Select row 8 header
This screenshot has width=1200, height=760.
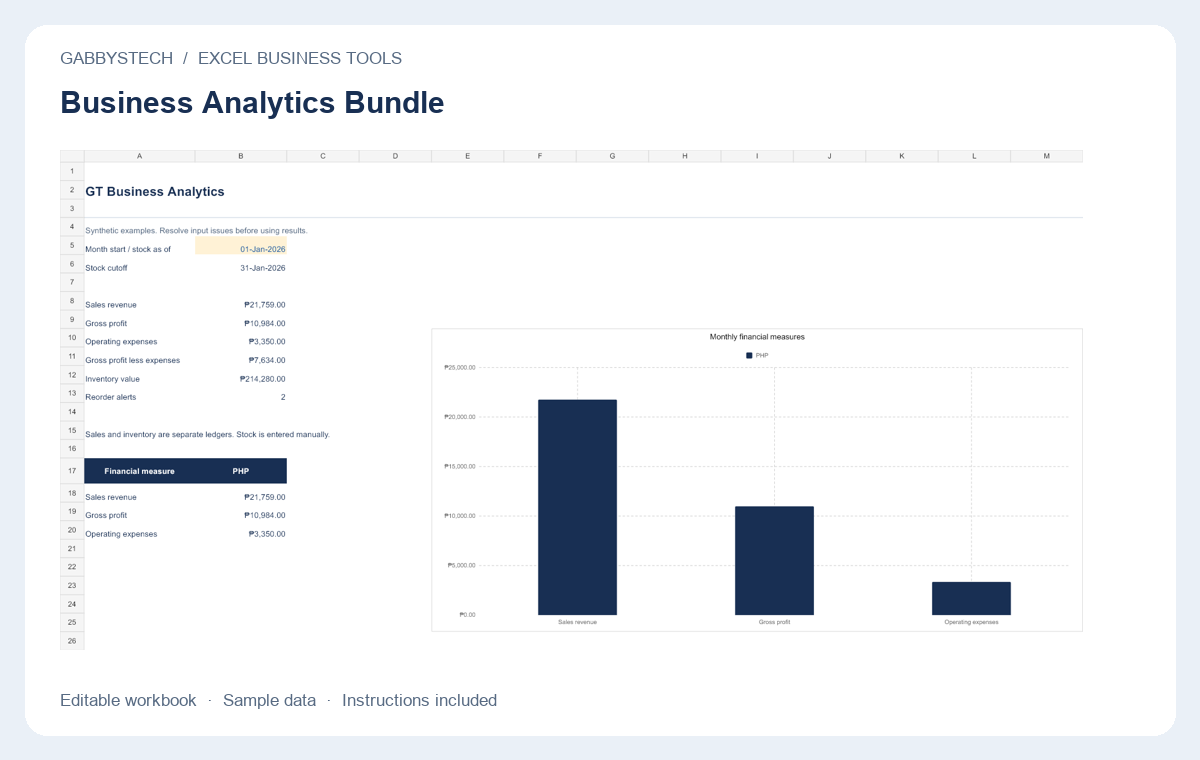click(72, 301)
